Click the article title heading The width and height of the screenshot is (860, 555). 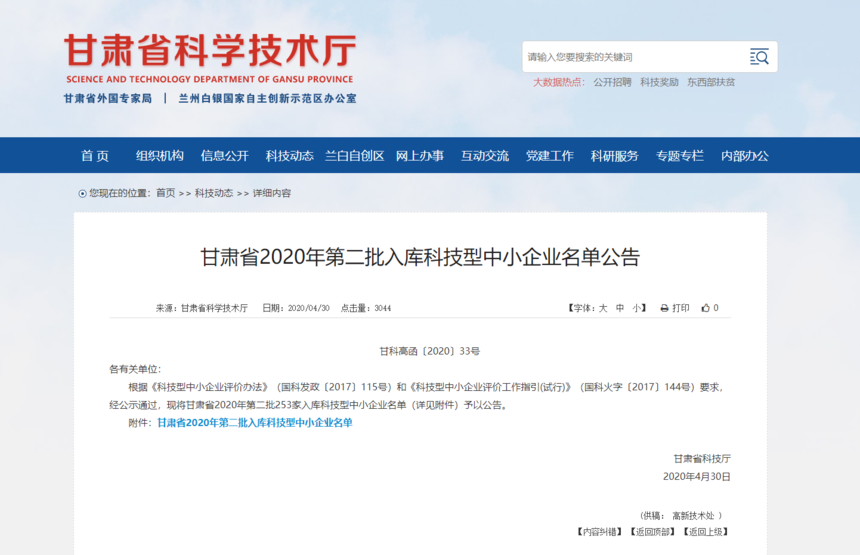click(420, 257)
